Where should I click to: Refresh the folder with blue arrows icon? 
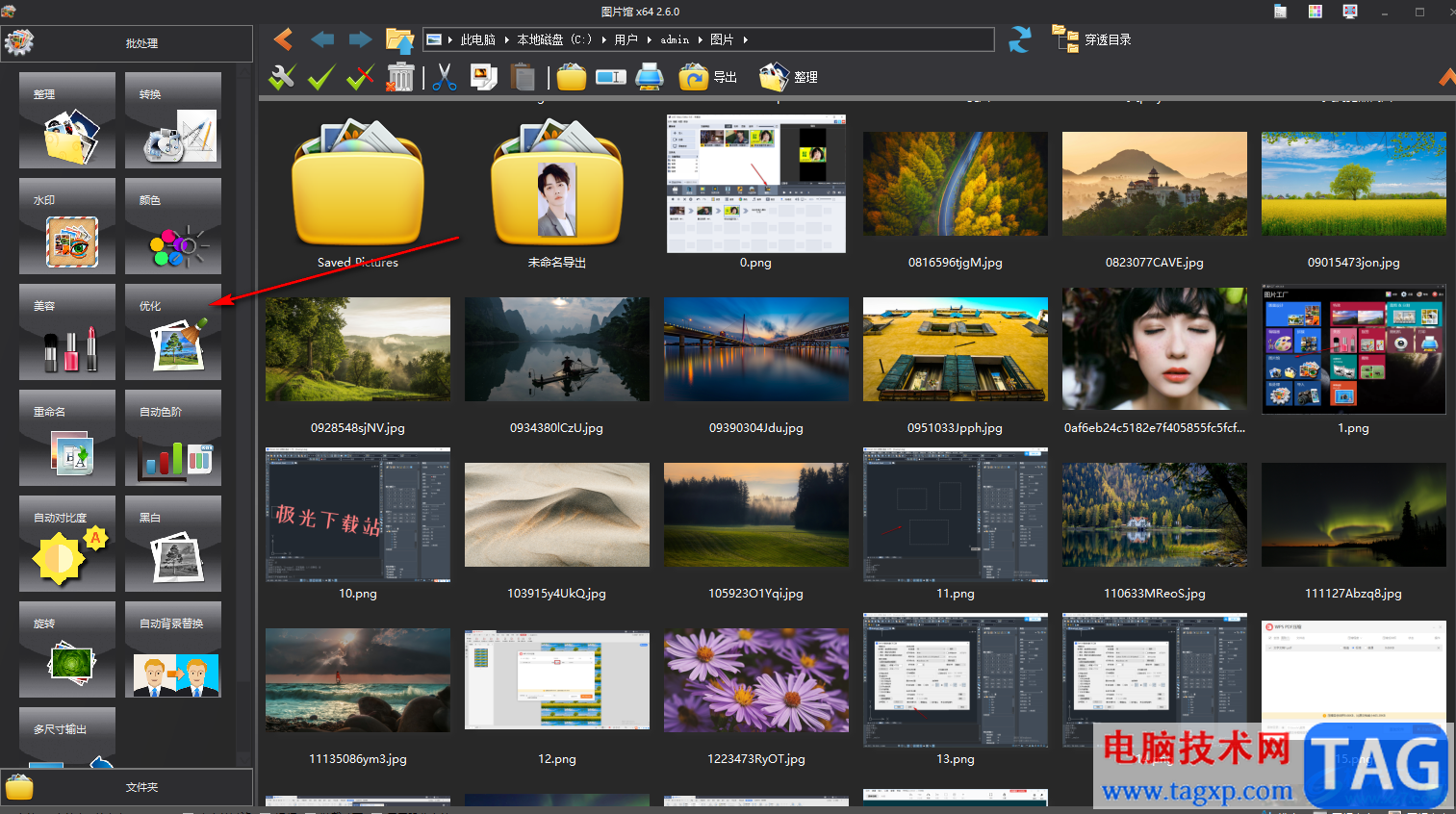click(1020, 39)
